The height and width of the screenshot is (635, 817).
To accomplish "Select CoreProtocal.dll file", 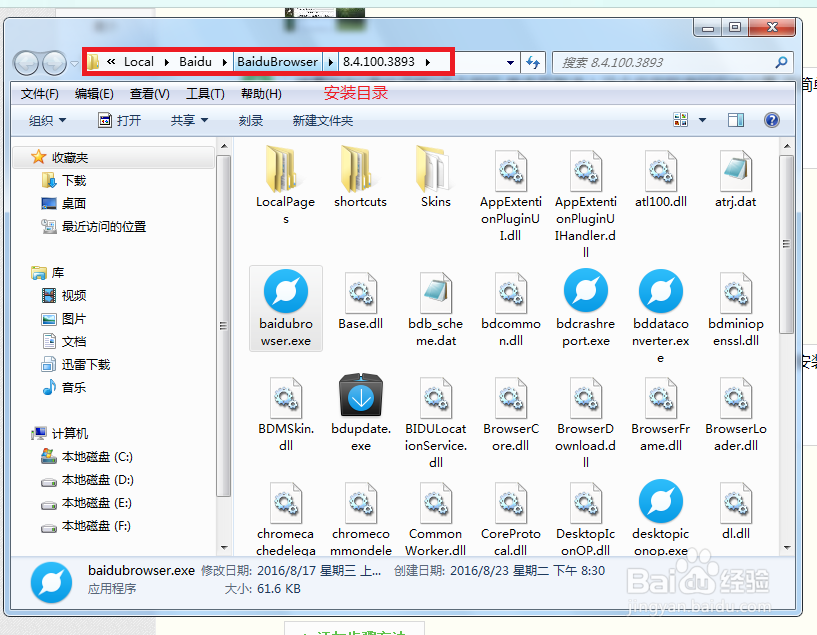I will tap(510, 519).
